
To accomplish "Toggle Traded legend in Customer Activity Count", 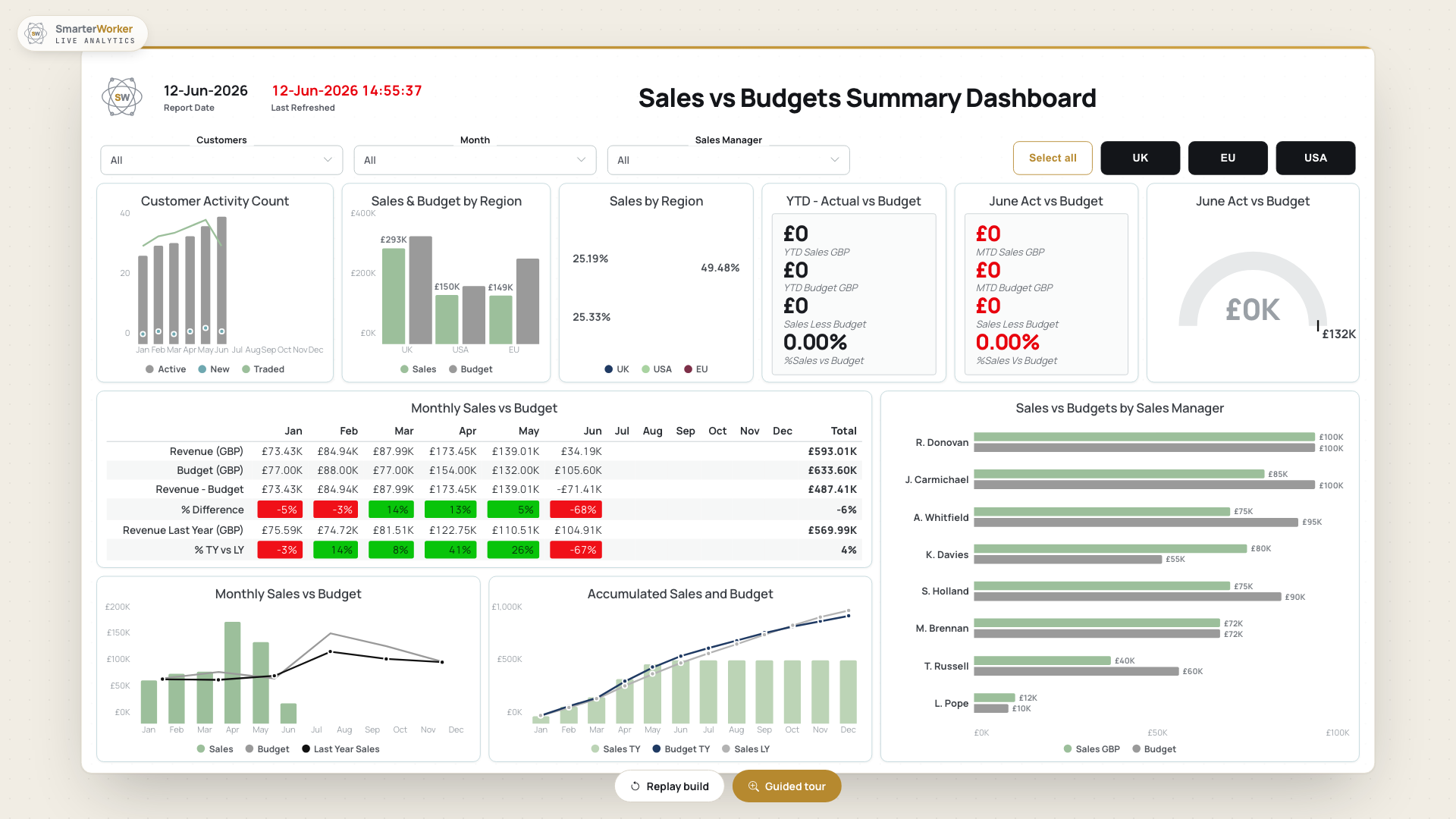I will (263, 369).
